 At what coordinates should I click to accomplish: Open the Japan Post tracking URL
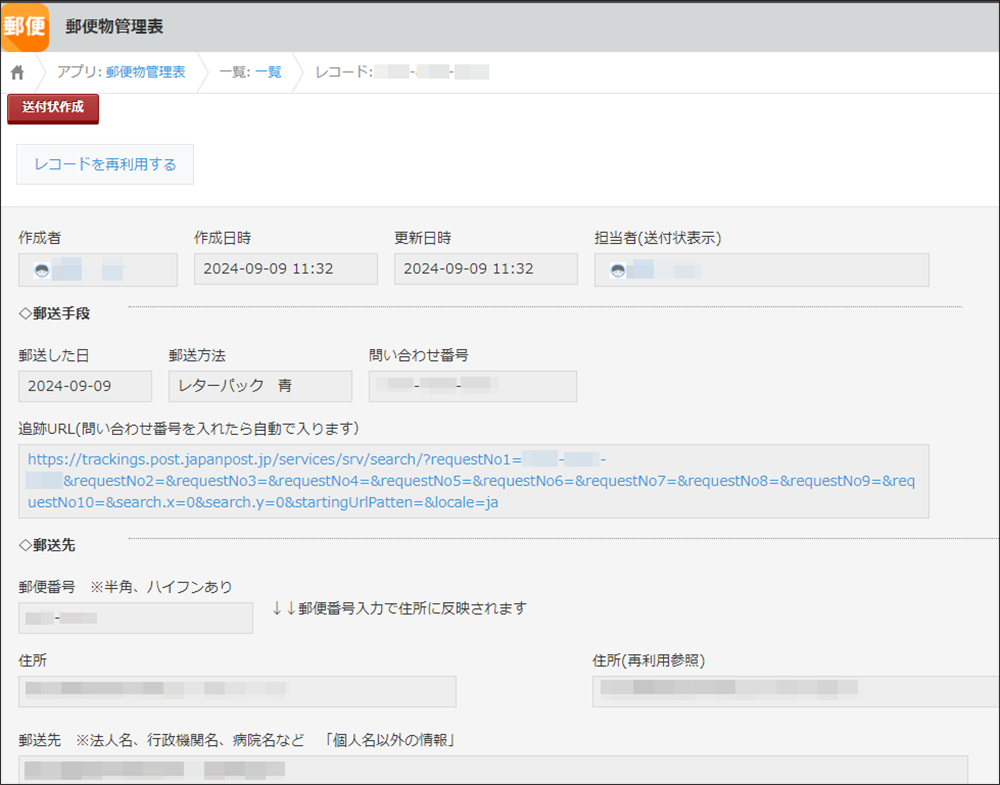tap(470, 481)
